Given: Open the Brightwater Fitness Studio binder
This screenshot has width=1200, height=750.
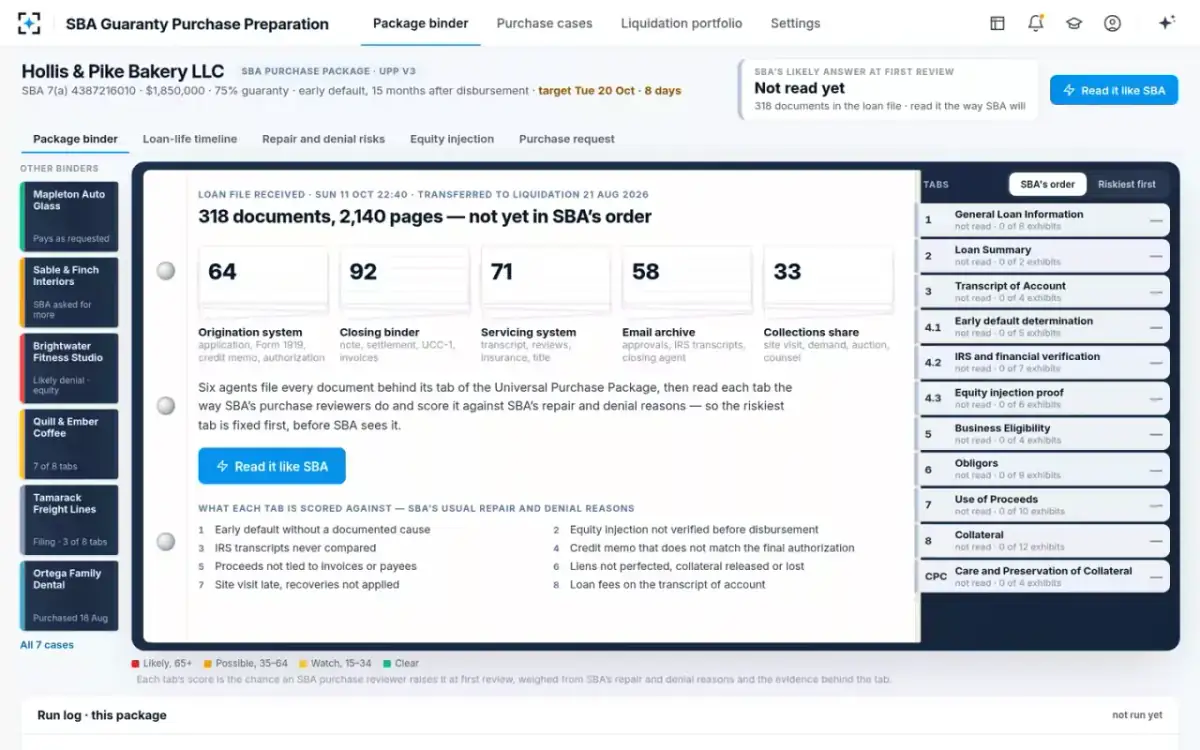Looking at the screenshot, I should pyautogui.click(x=69, y=368).
